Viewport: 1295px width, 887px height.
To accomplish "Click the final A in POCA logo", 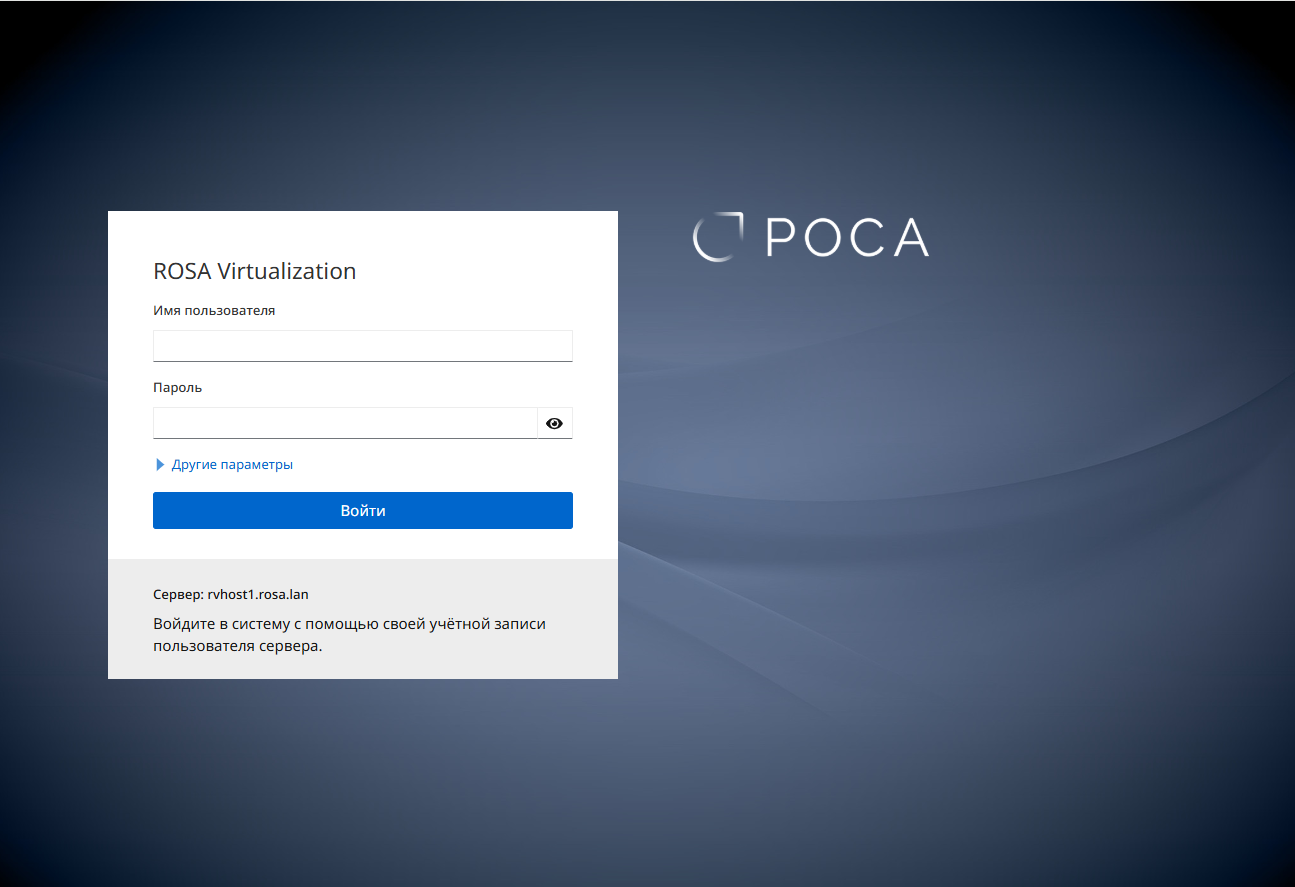I will [x=910, y=238].
